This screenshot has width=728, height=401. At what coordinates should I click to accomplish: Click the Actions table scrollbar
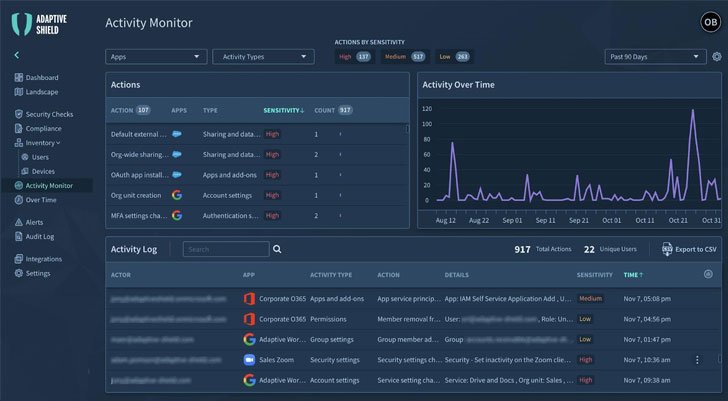click(x=407, y=130)
